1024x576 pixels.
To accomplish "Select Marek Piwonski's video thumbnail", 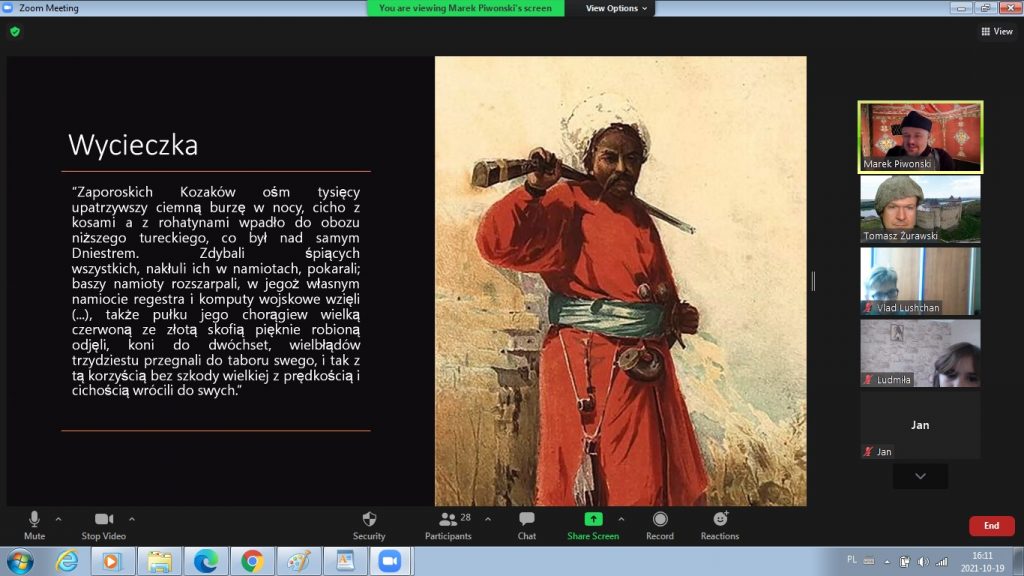I will [920, 137].
